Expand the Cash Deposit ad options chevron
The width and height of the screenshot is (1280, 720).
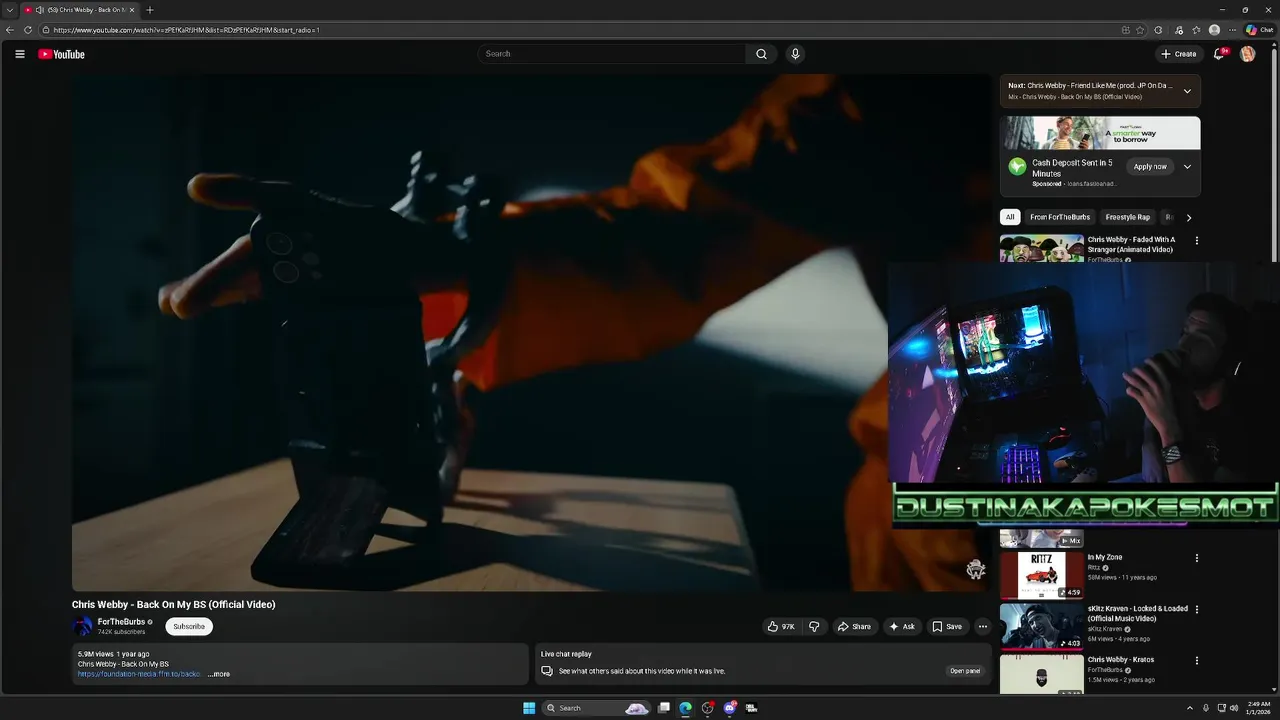click(x=1187, y=167)
